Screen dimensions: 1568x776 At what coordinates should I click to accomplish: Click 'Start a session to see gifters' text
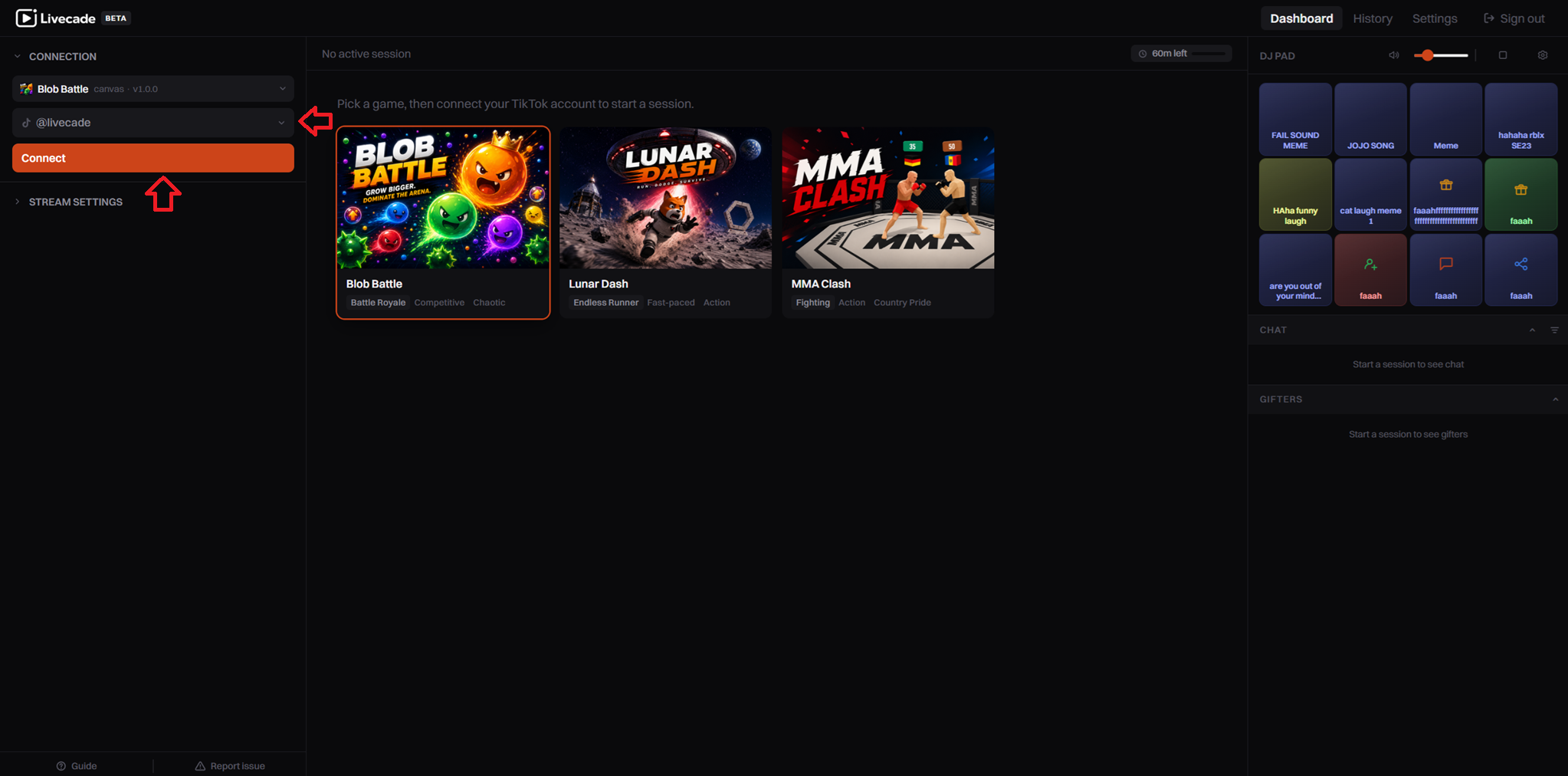pyautogui.click(x=1408, y=434)
